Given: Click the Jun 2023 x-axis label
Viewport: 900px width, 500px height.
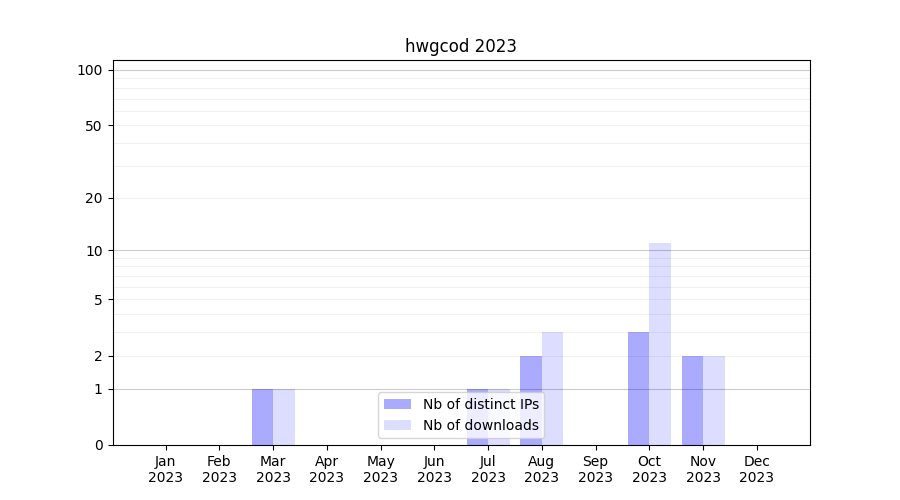Looking at the screenshot, I should [x=434, y=469].
